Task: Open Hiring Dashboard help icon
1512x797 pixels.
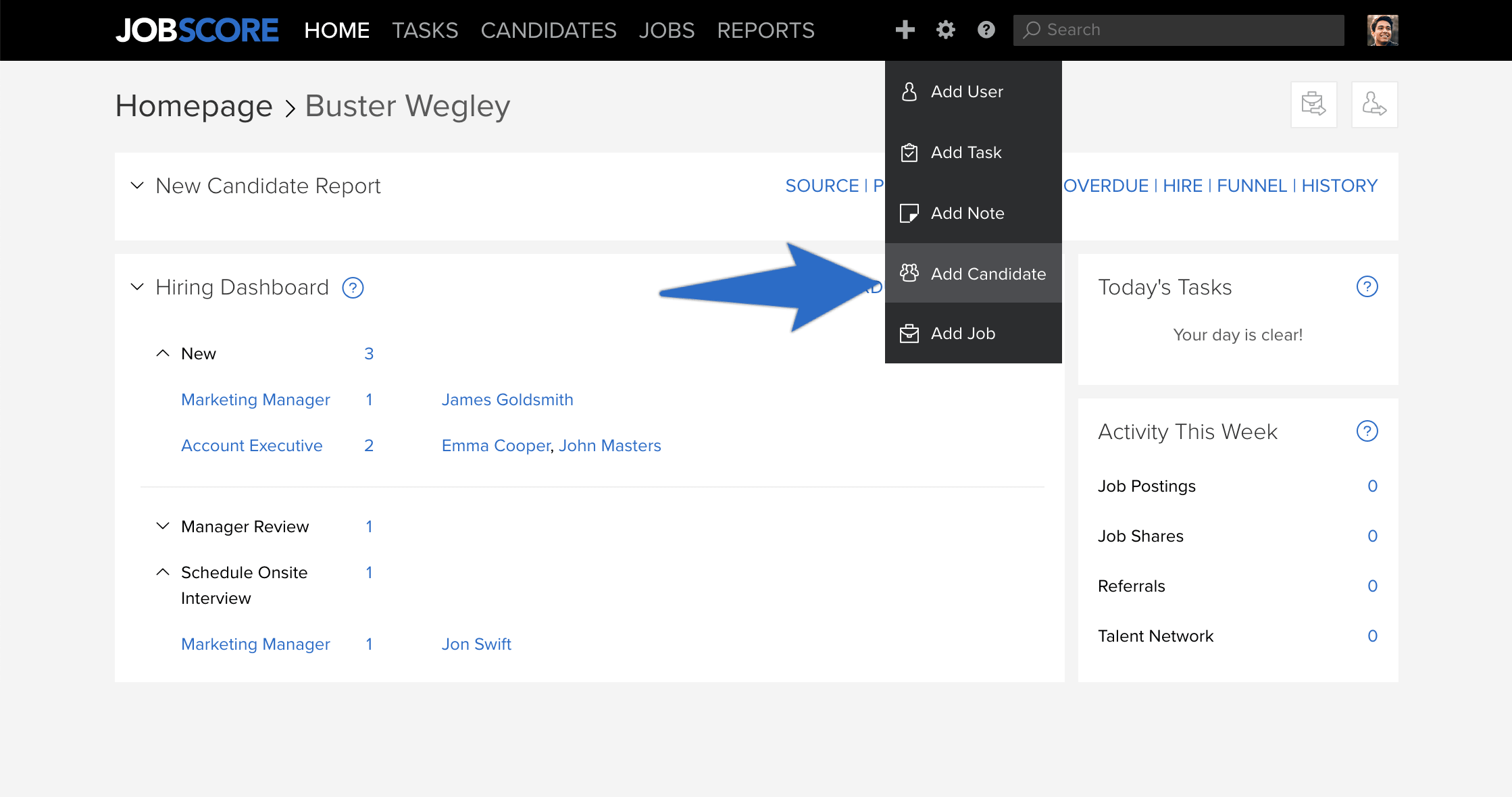Action: point(353,288)
